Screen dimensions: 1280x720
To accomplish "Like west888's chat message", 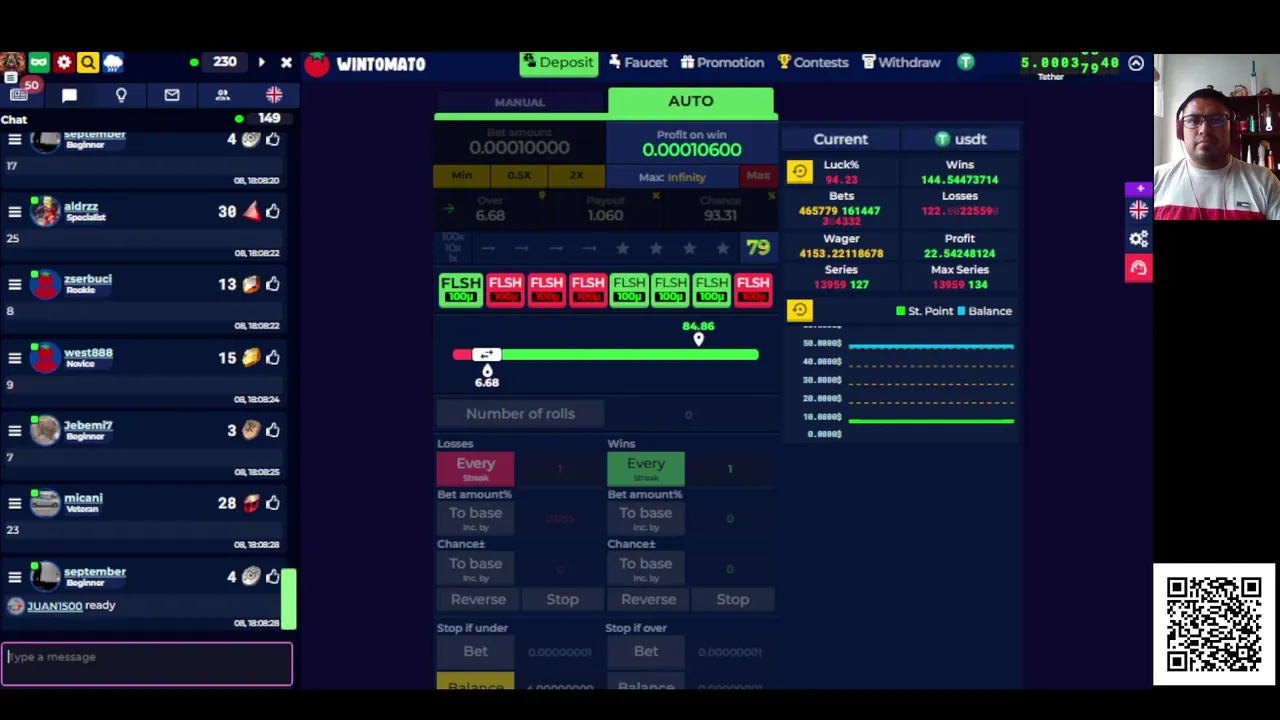I will pos(273,358).
